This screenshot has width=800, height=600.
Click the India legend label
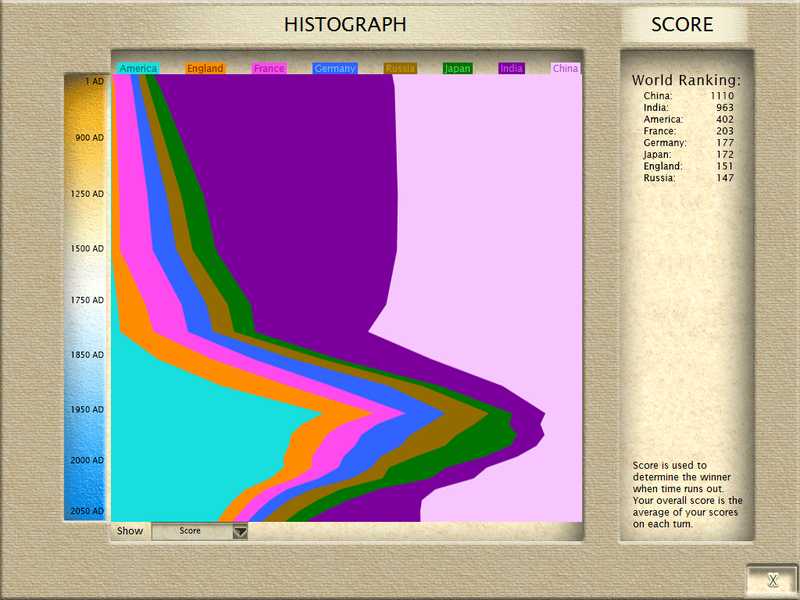[511, 68]
